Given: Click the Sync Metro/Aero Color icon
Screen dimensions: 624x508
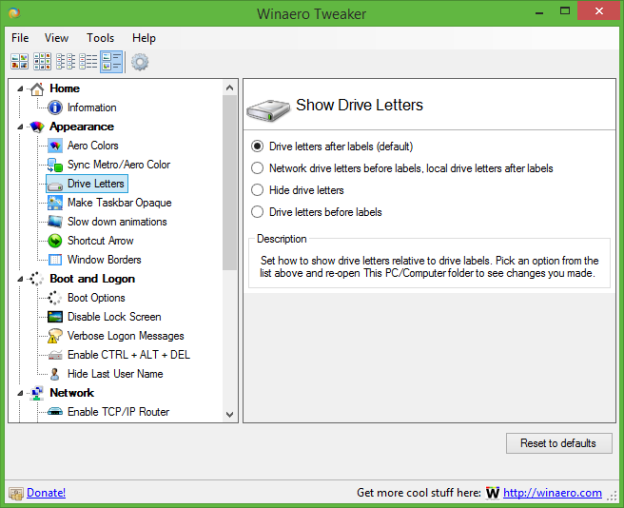Looking at the screenshot, I should point(55,165).
